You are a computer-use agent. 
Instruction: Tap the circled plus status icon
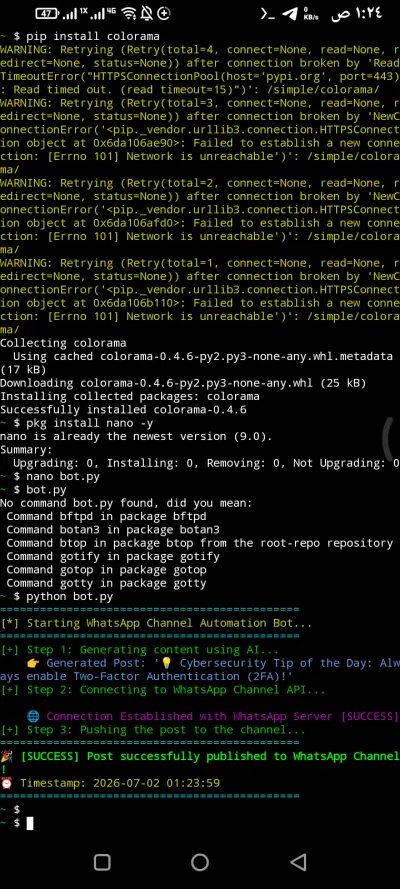coord(164,13)
